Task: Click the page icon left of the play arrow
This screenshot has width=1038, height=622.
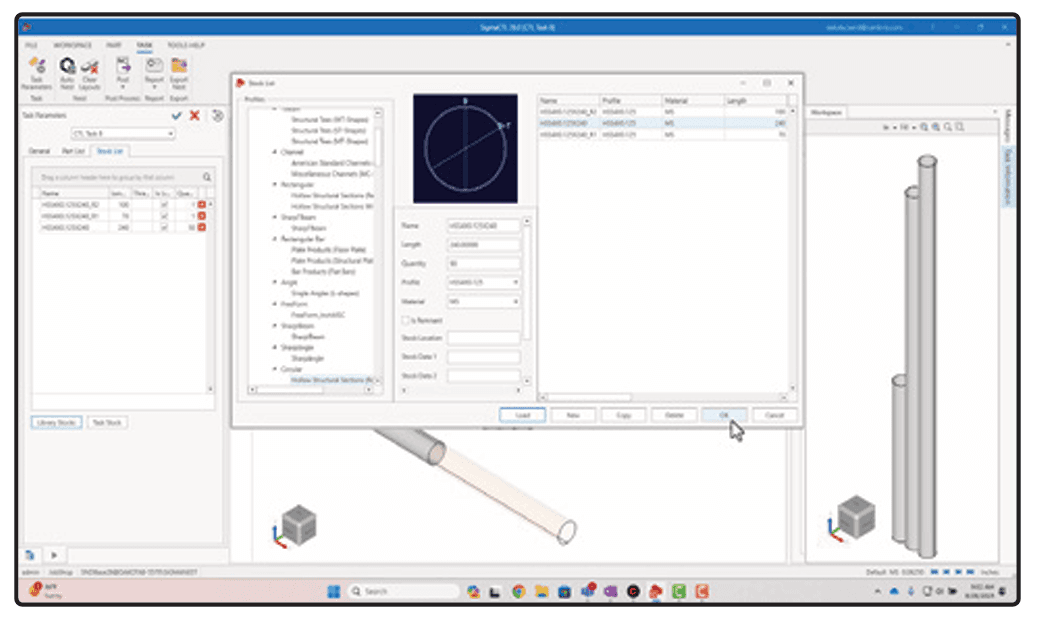Action: (30, 555)
